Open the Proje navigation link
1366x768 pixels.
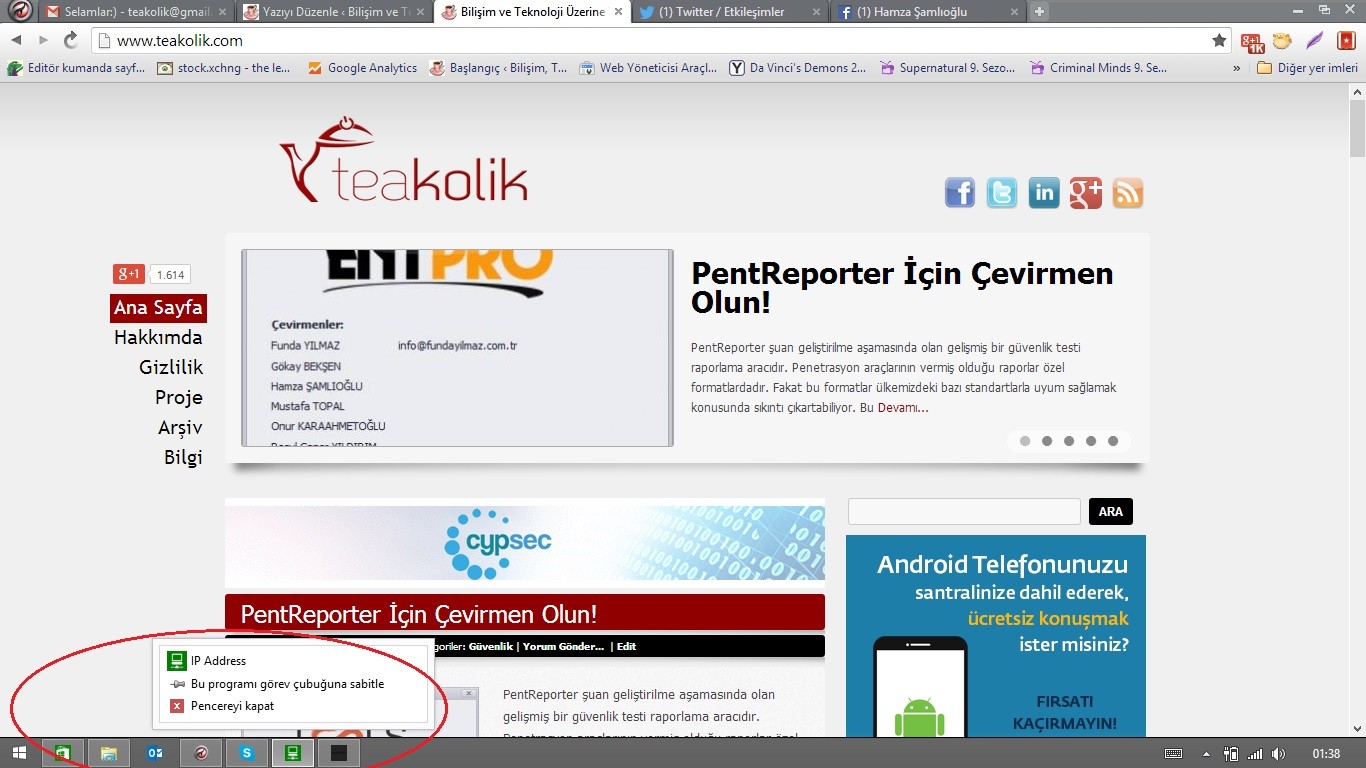tap(179, 397)
